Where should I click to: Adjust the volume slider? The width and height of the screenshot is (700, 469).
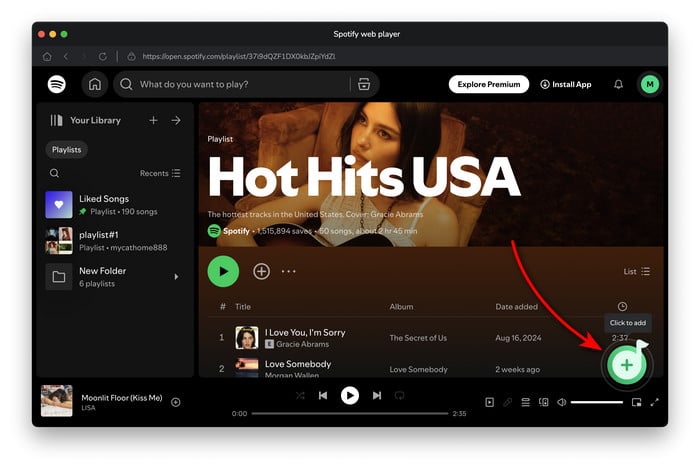(596, 403)
